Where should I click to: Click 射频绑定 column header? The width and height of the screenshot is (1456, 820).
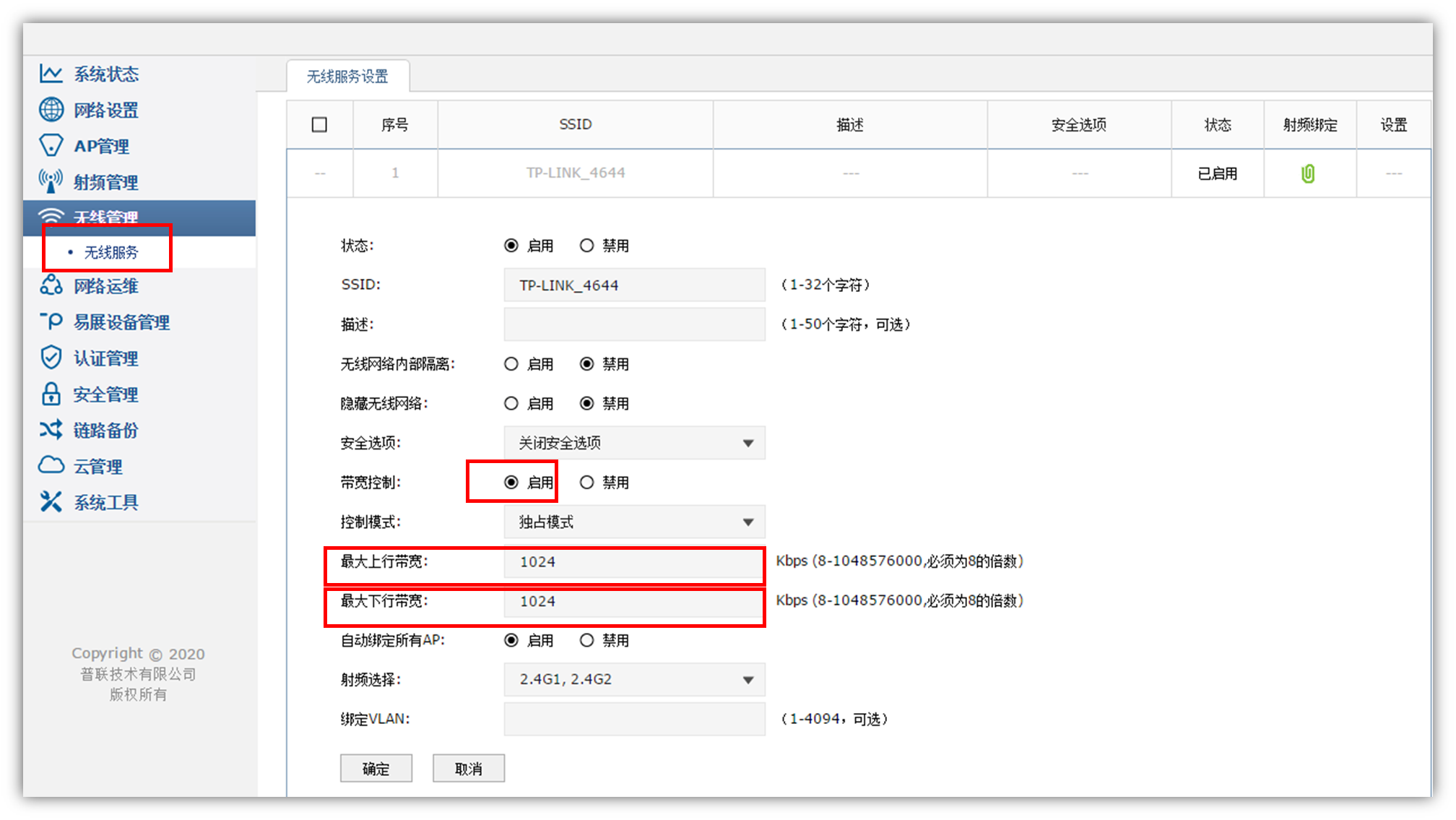pyautogui.click(x=1310, y=125)
